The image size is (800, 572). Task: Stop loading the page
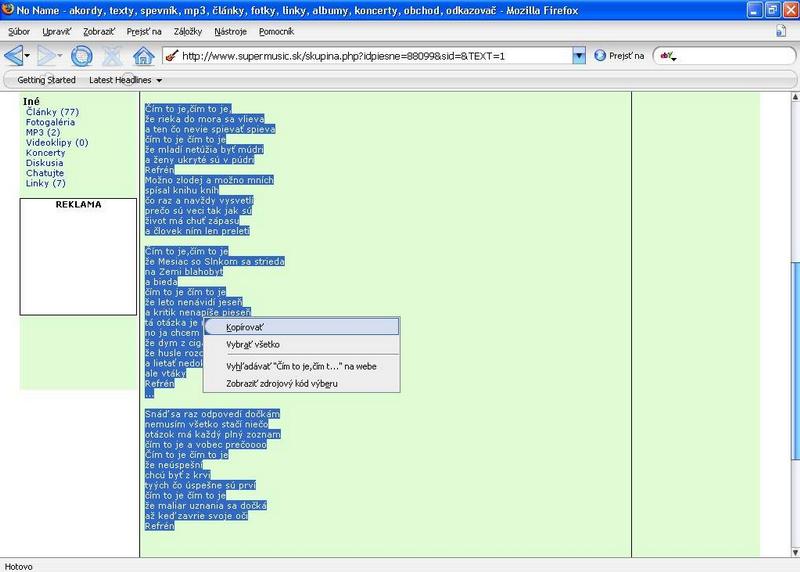point(112,55)
